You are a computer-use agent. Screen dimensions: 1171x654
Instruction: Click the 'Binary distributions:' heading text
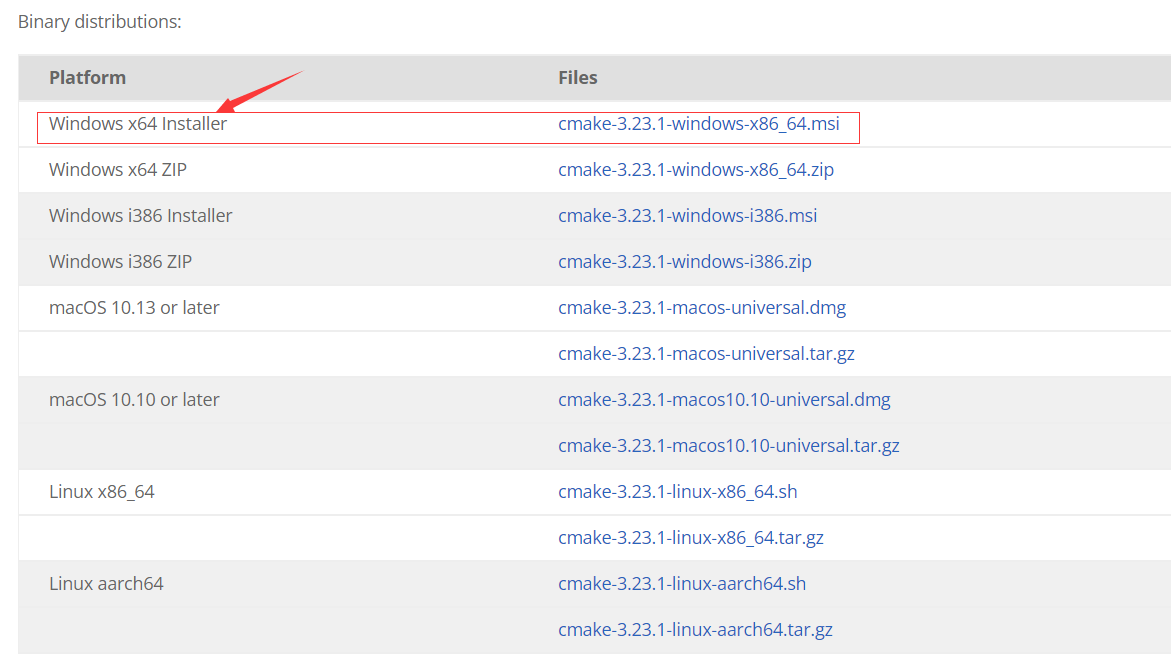tap(99, 22)
